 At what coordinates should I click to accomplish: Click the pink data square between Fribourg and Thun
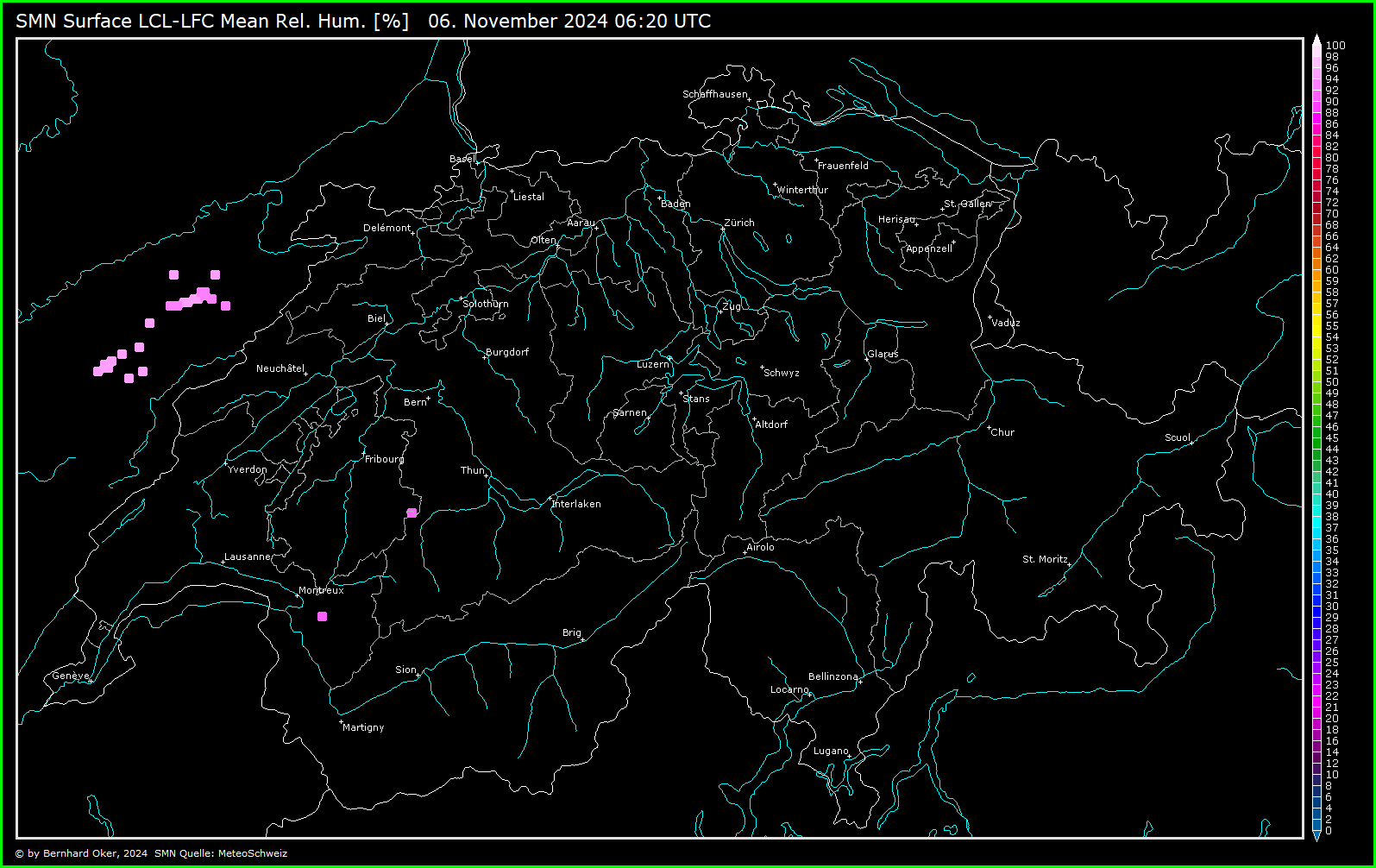click(x=412, y=513)
